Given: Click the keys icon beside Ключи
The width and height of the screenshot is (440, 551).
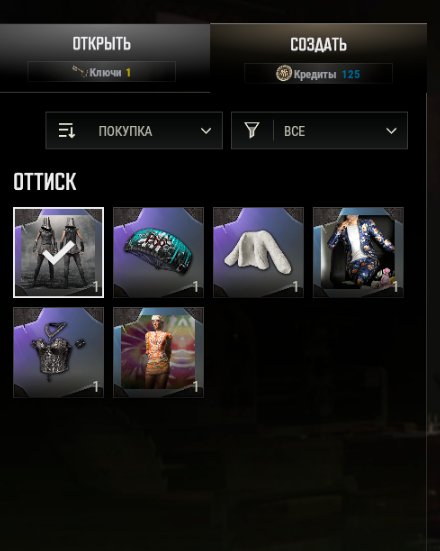Looking at the screenshot, I should click(x=80, y=72).
